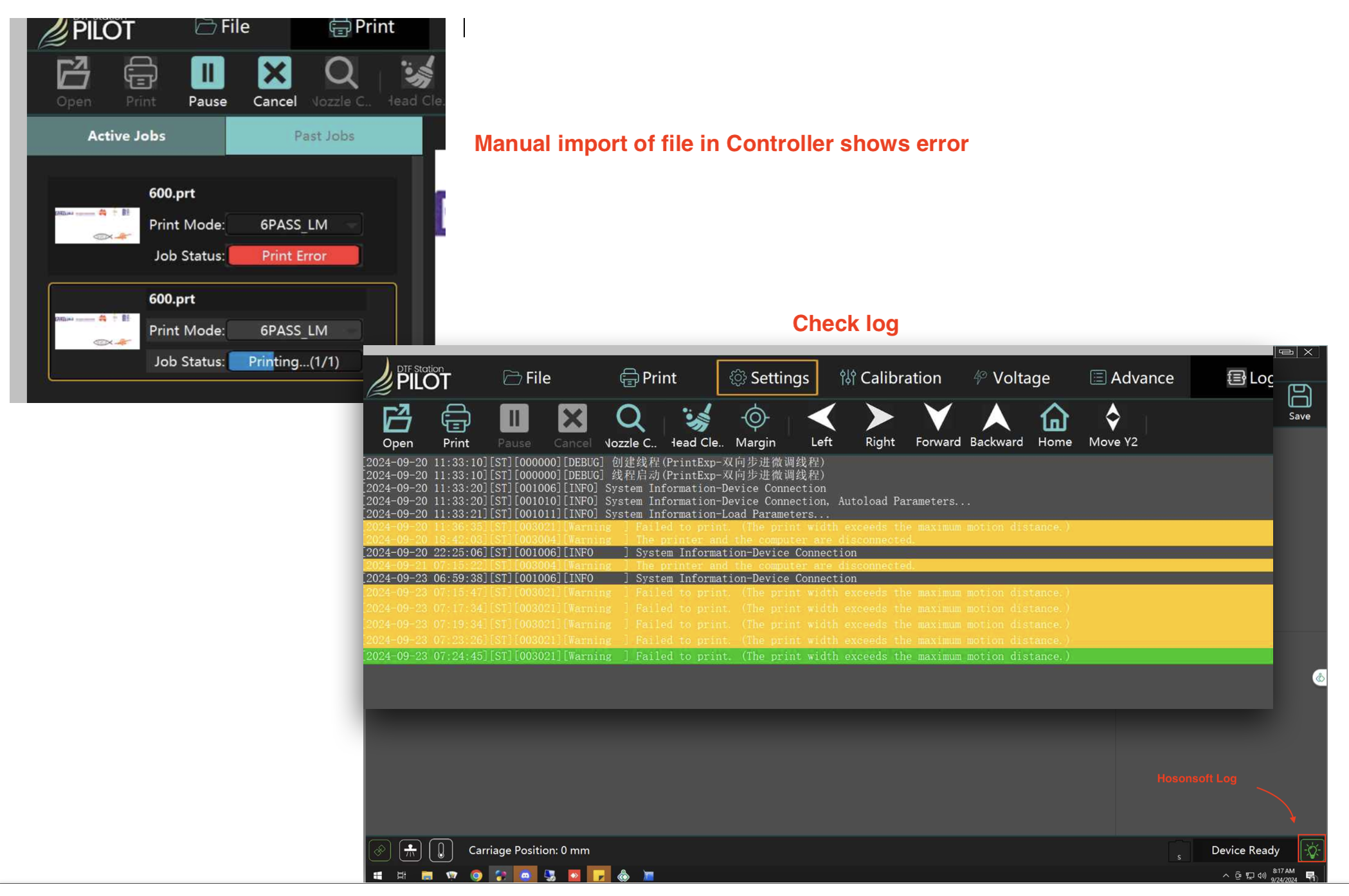1349x896 pixels.
Task: Open the taskbar clock showing 8:17 AM
Action: pos(1283,876)
